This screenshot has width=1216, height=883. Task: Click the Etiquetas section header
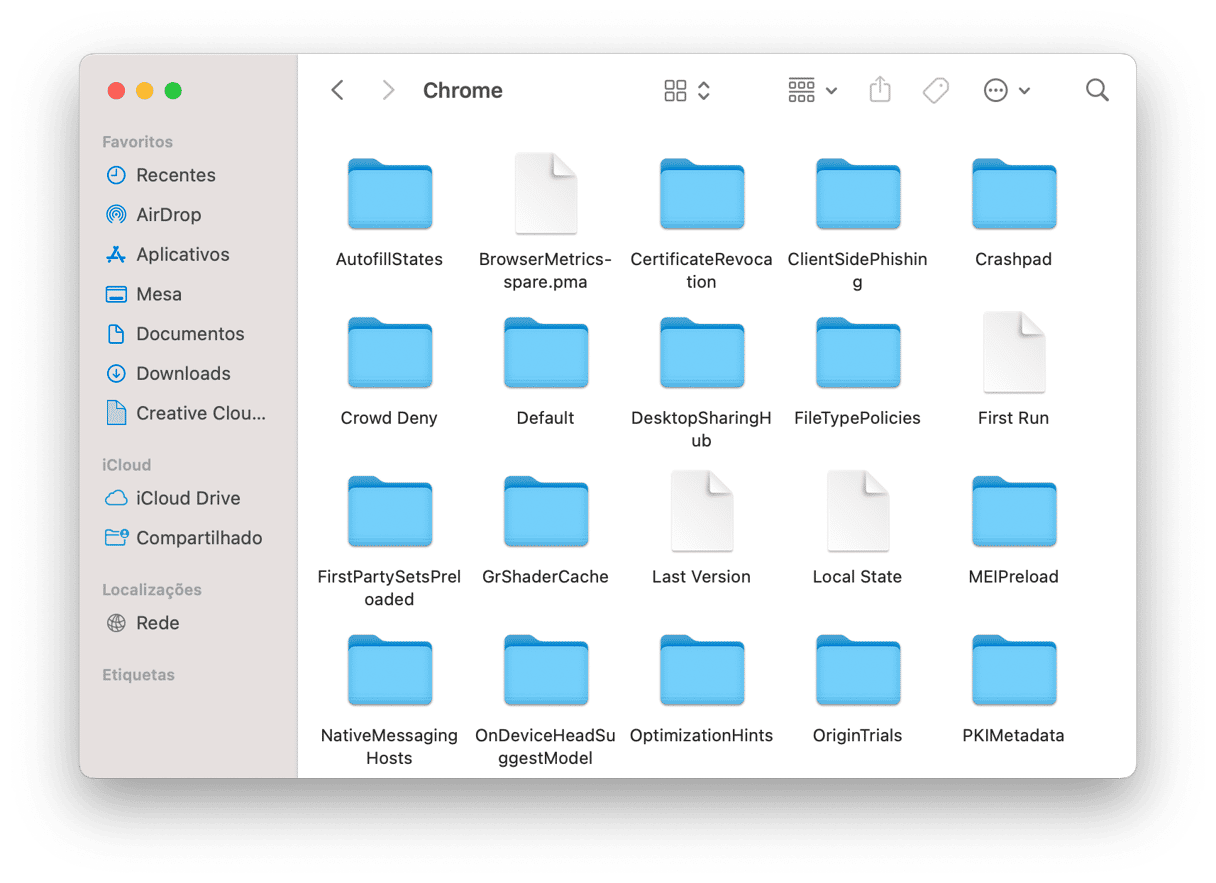coord(139,675)
